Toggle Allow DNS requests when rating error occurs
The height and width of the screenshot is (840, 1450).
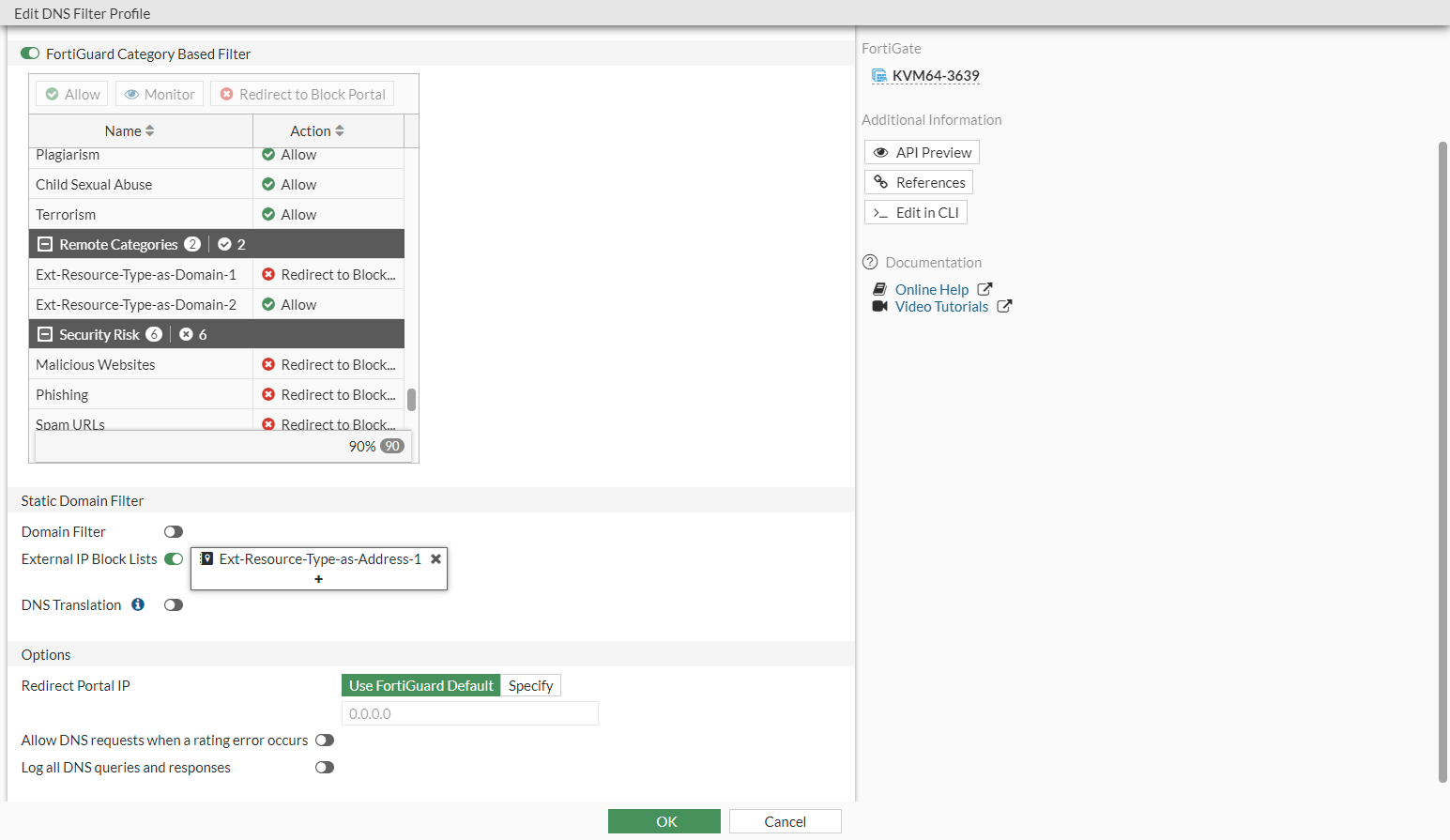coord(325,741)
